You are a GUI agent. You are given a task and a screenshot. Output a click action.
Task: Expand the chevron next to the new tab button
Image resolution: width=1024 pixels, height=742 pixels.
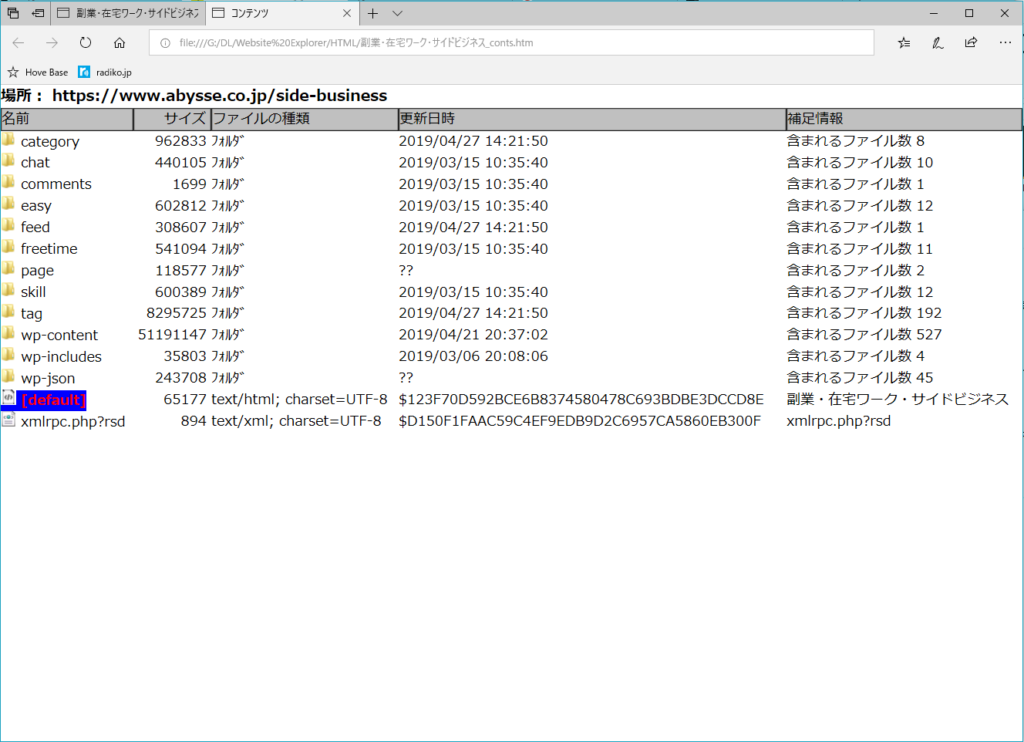pyautogui.click(x=396, y=13)
